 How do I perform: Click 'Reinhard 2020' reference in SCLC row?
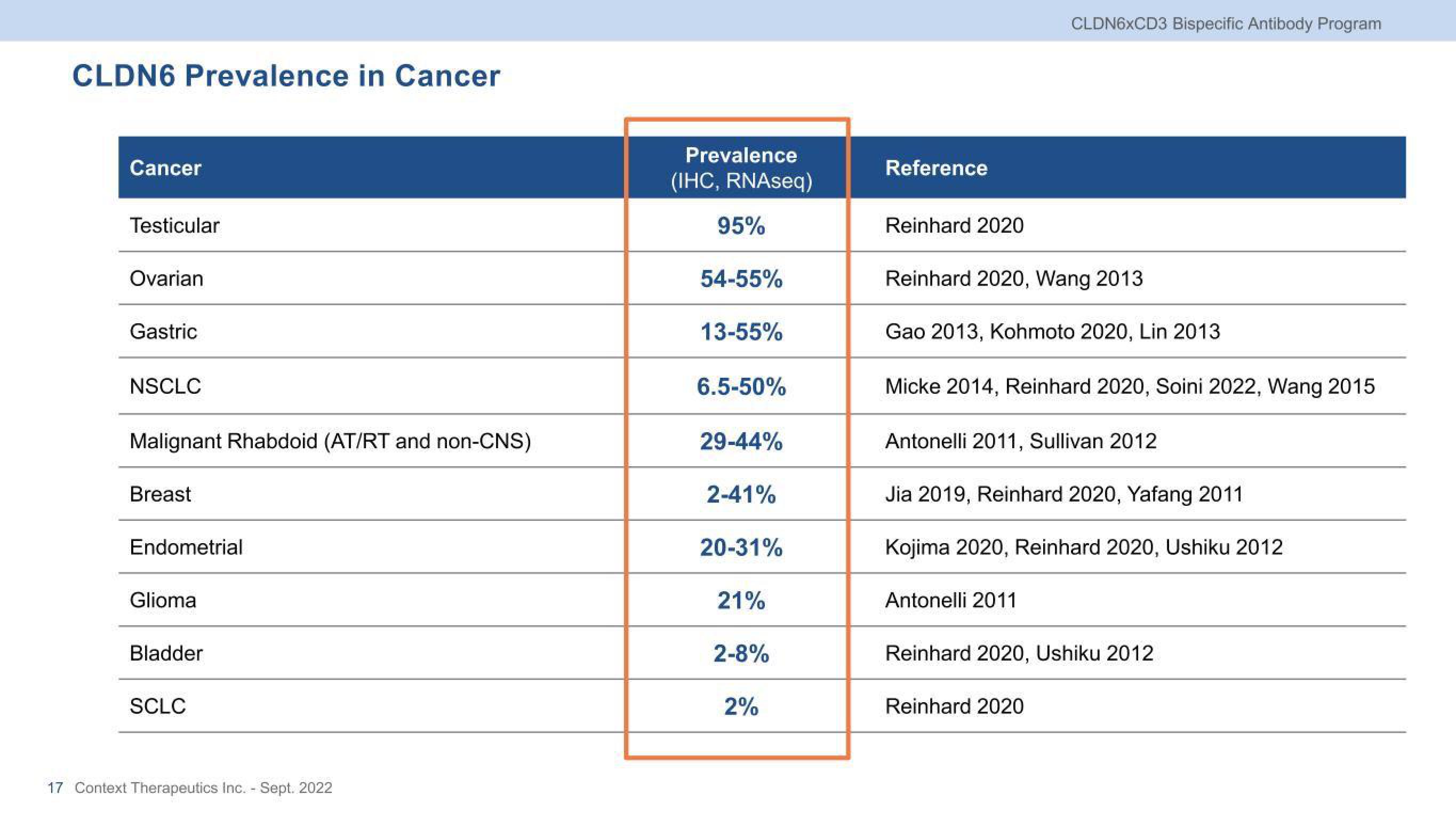point(954,706)
